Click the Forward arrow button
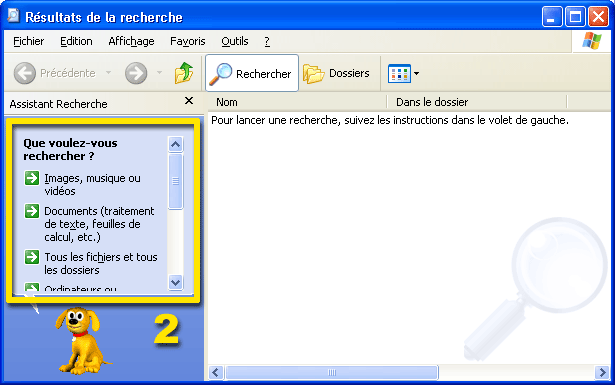This screenshot has height=385, width=615. (x=136, y=73)
